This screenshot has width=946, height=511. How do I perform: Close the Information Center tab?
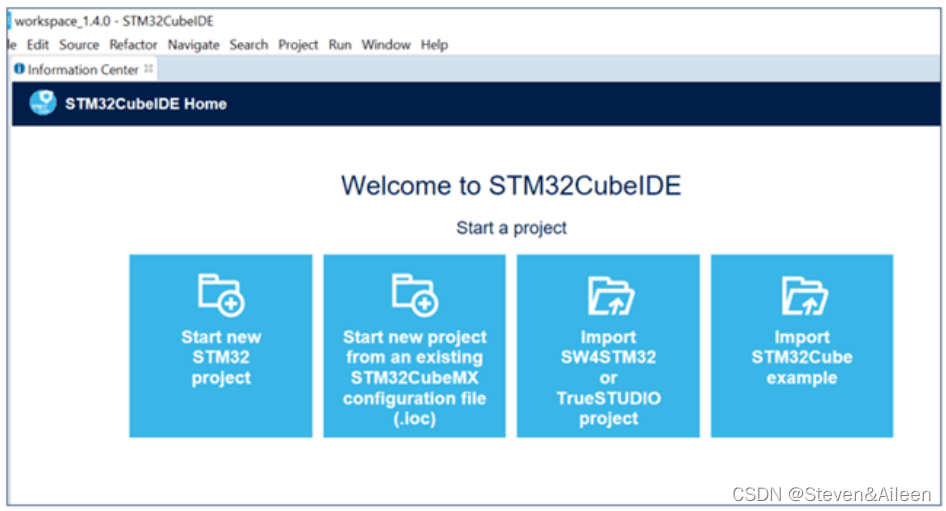point(149,68)
